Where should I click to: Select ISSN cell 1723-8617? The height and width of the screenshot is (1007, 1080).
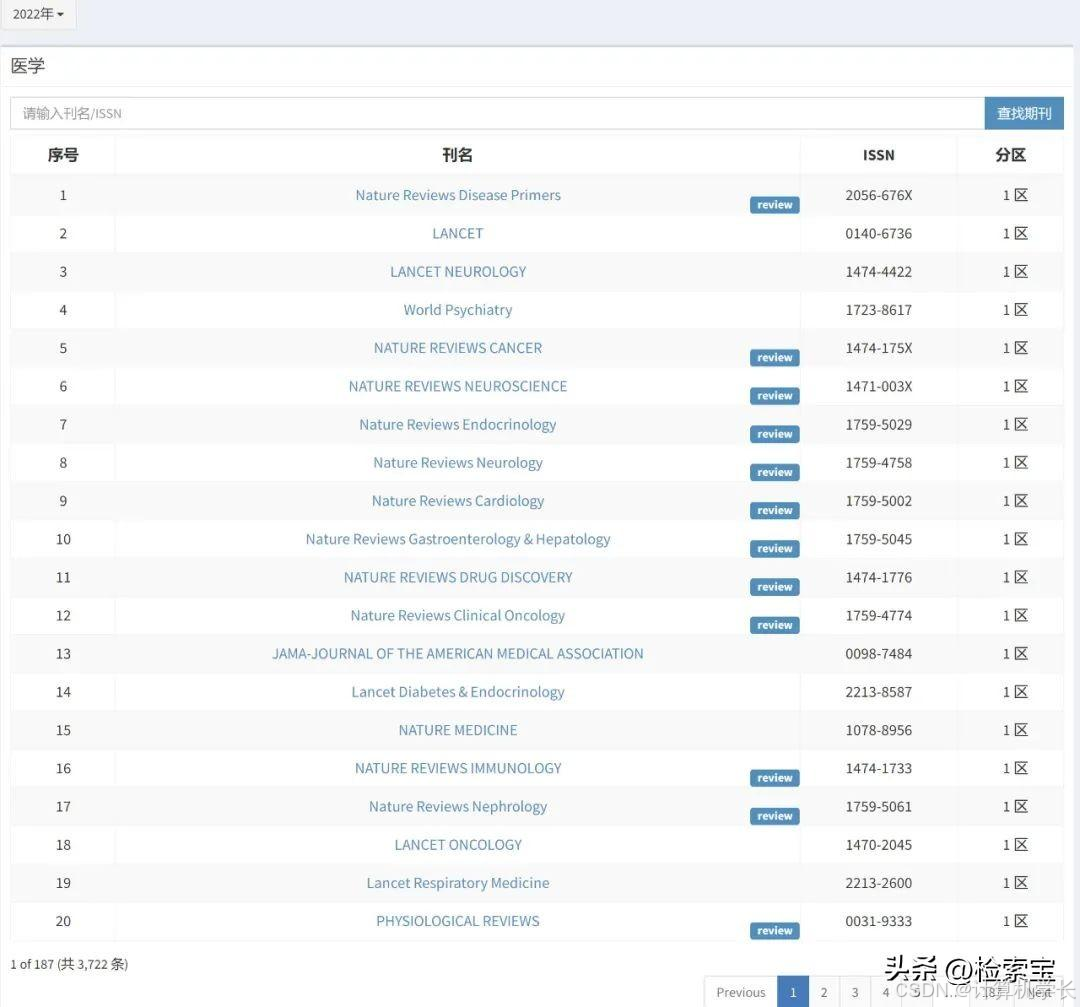879,310
